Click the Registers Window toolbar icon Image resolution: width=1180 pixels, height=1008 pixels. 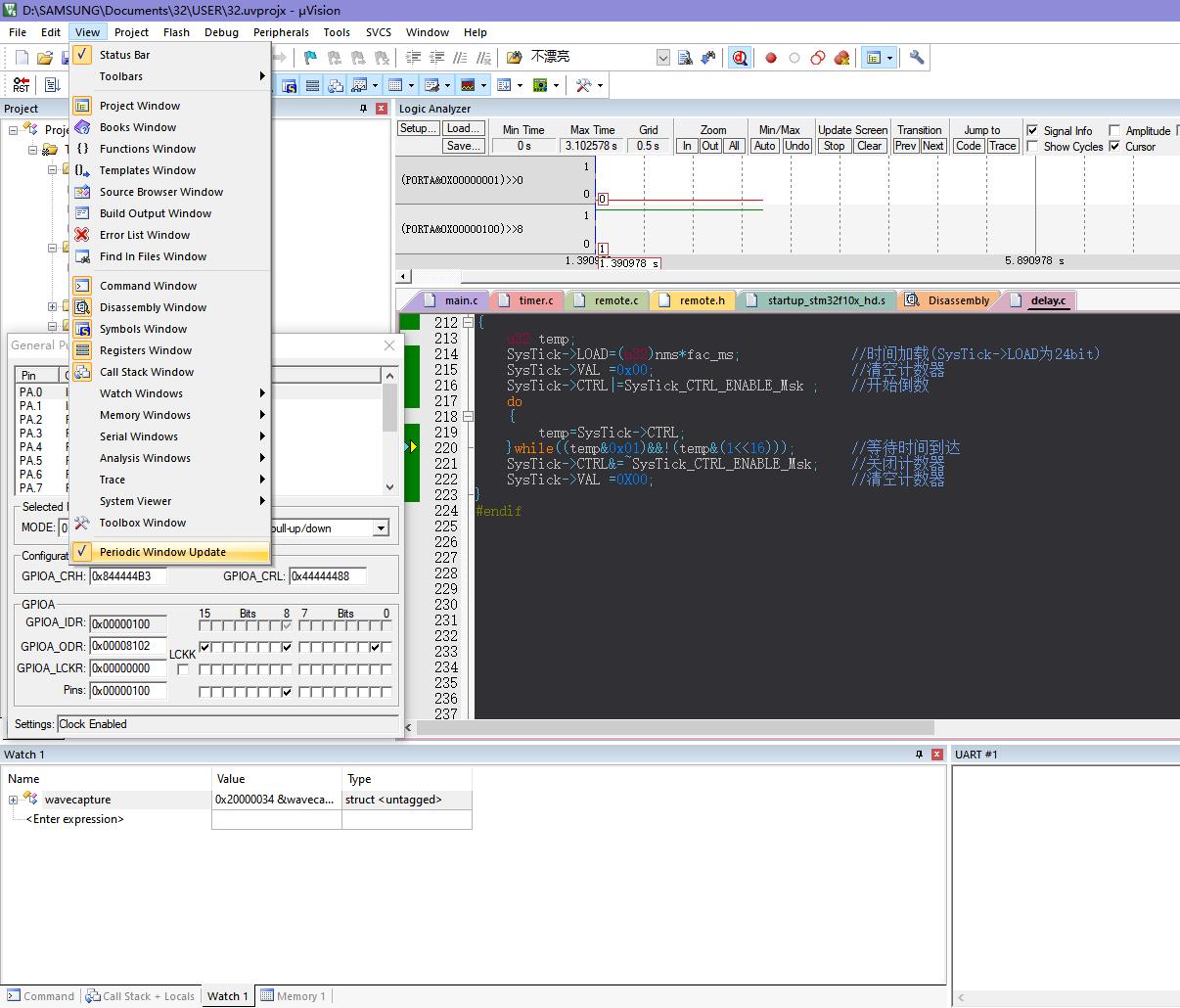pos(313,86)
